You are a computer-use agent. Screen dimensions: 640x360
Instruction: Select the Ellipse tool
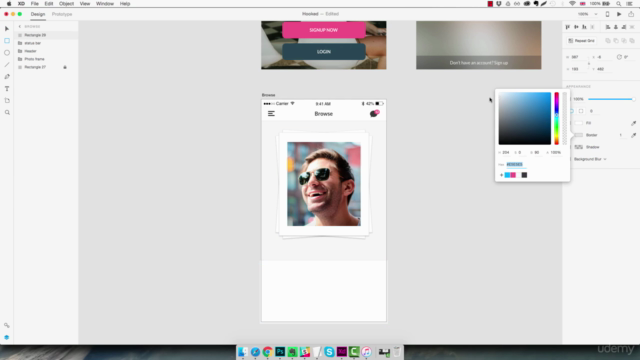[x=7, y=53]
